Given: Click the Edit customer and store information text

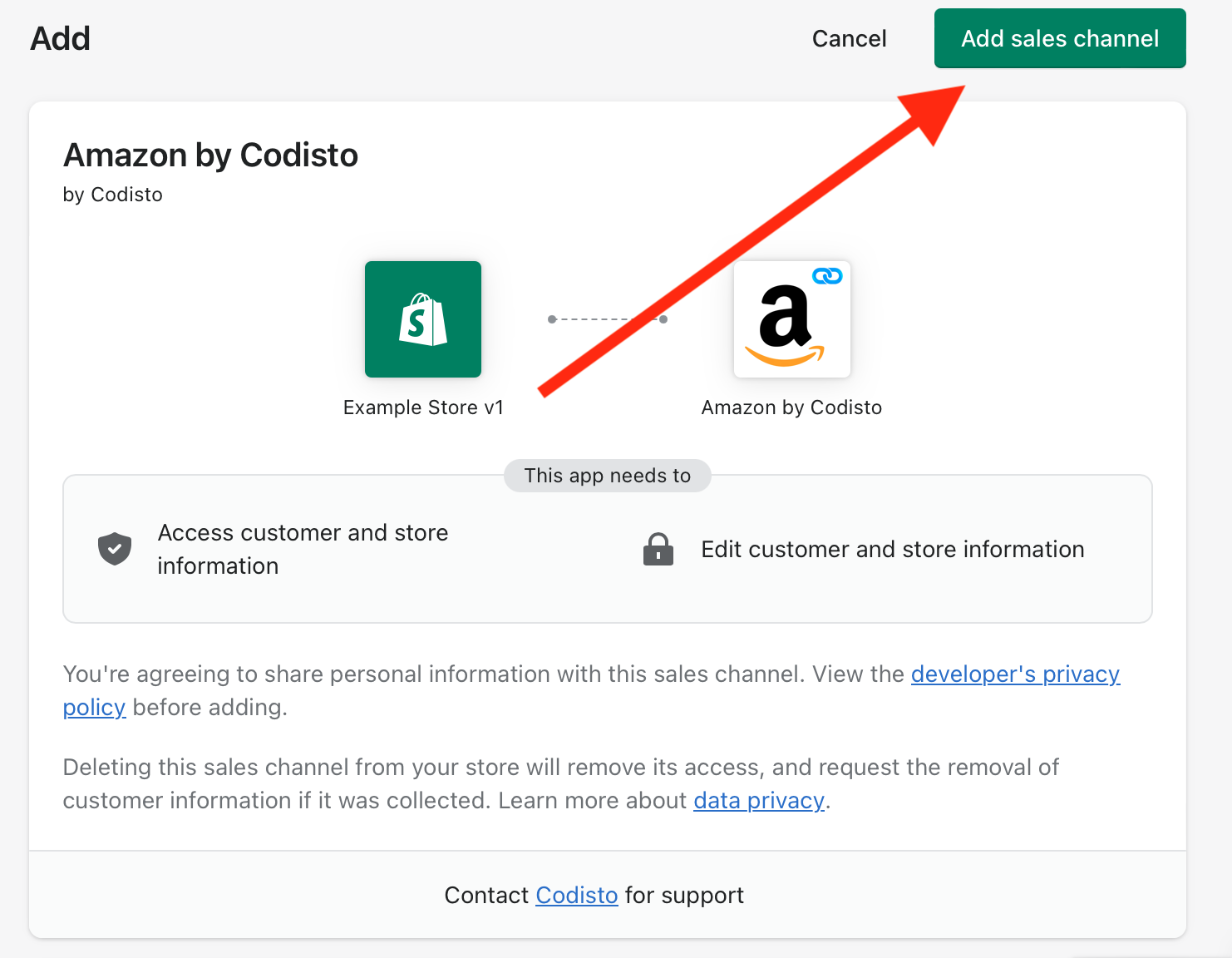Looking at the screenshot, I should pyautogui.click(x=893, y=549).
